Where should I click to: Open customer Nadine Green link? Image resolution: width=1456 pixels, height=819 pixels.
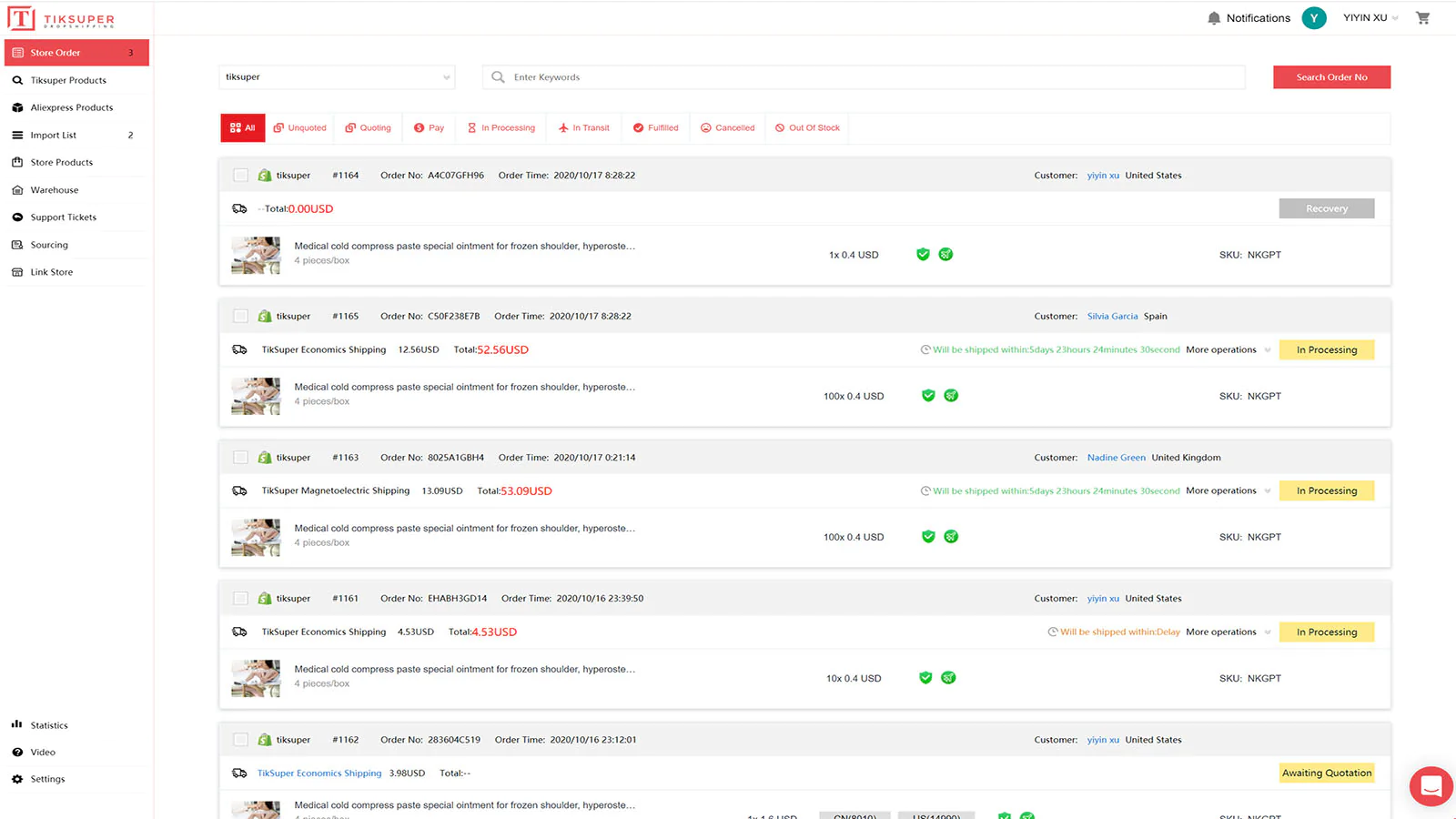click(1116, 457)
